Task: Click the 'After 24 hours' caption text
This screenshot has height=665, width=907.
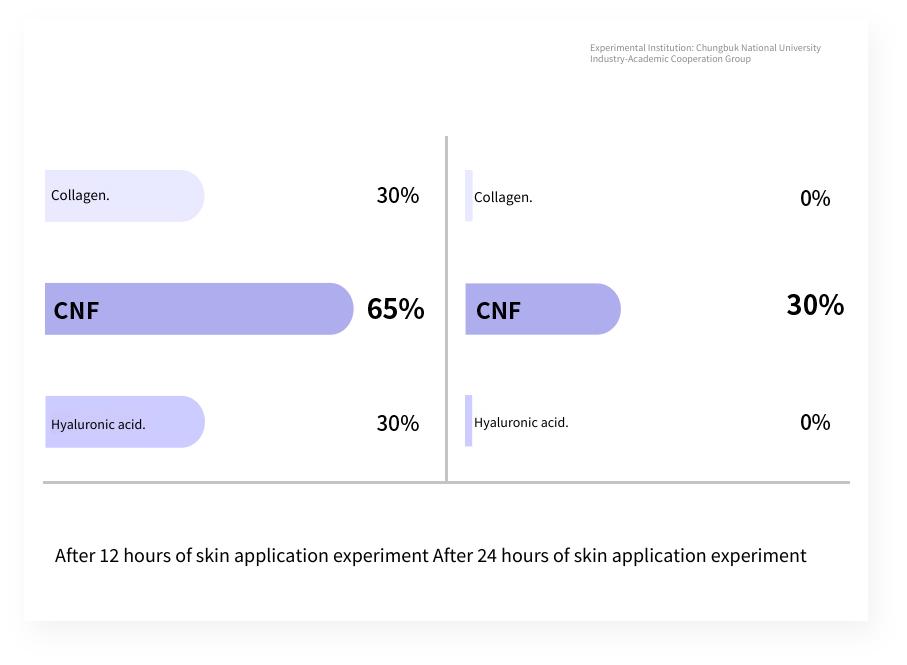Action: [x=620, y=555]
